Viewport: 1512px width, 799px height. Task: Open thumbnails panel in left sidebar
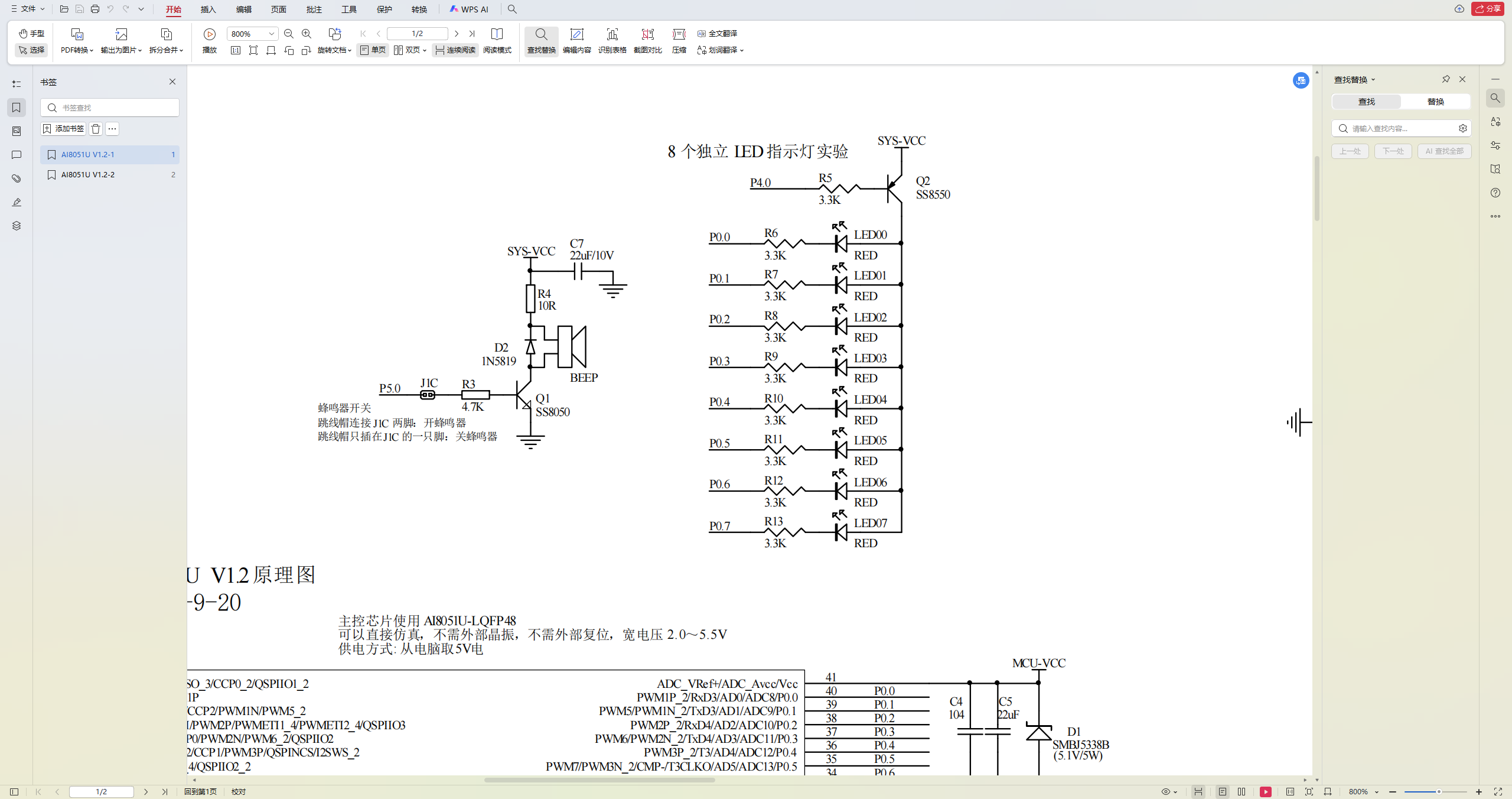[x=17, y=131]
